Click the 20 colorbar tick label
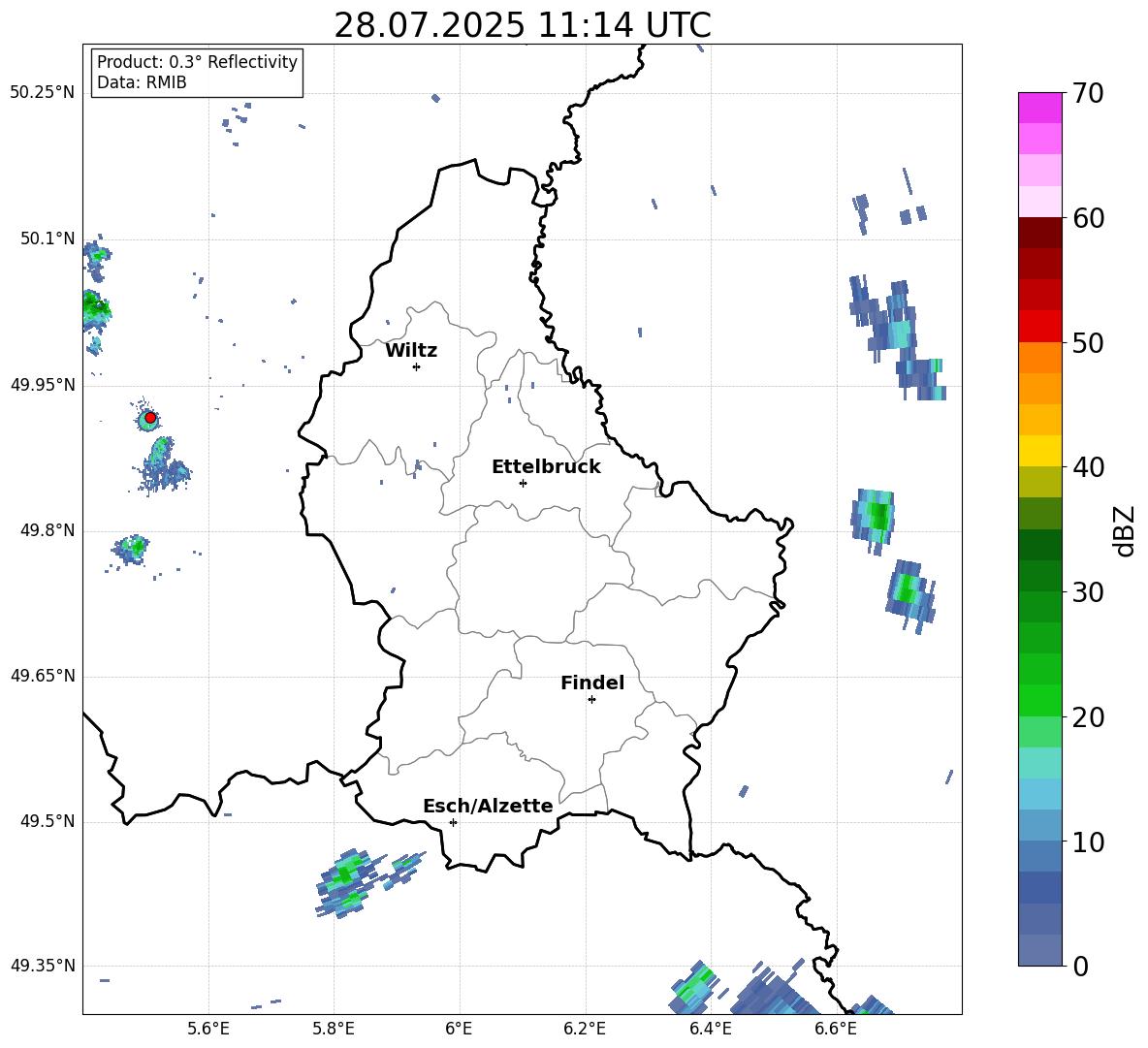The height and width of the screenshot is (1048, 1148). 1088,716
